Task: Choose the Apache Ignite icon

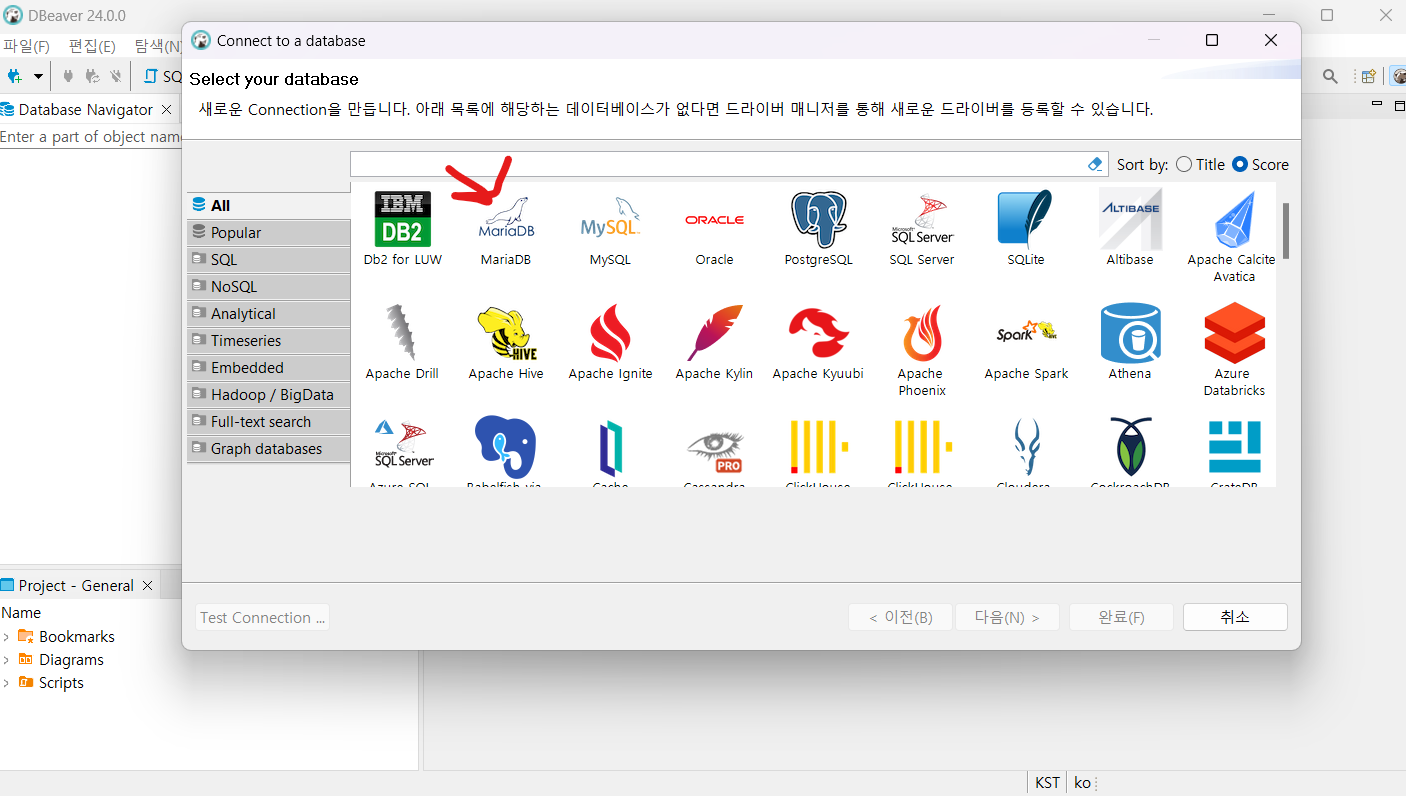Action: 610,343
